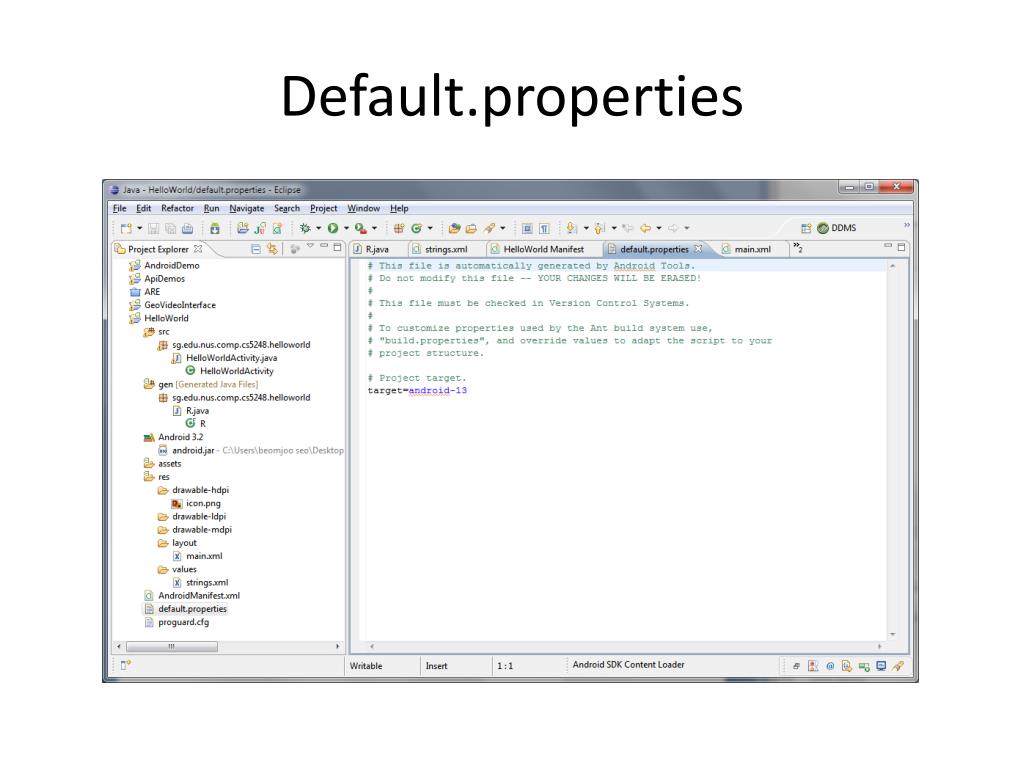The width and height of the screenshot is (1024, 768).
Task: Open the External Tools dropdown arrow
Action: coord(374,228)
